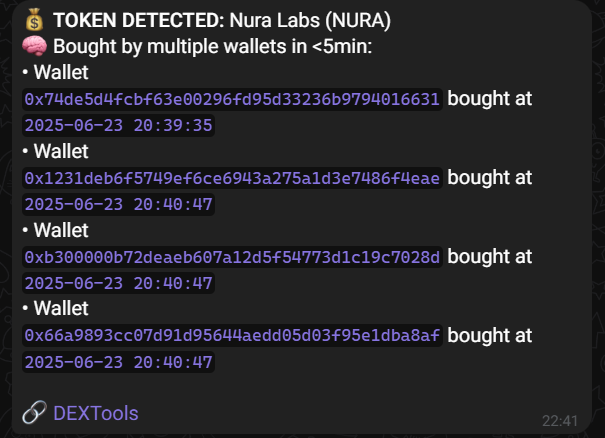Click the TOKEN DETECTED heading text
Screen dimensions: 605x438
coord(139,20)
